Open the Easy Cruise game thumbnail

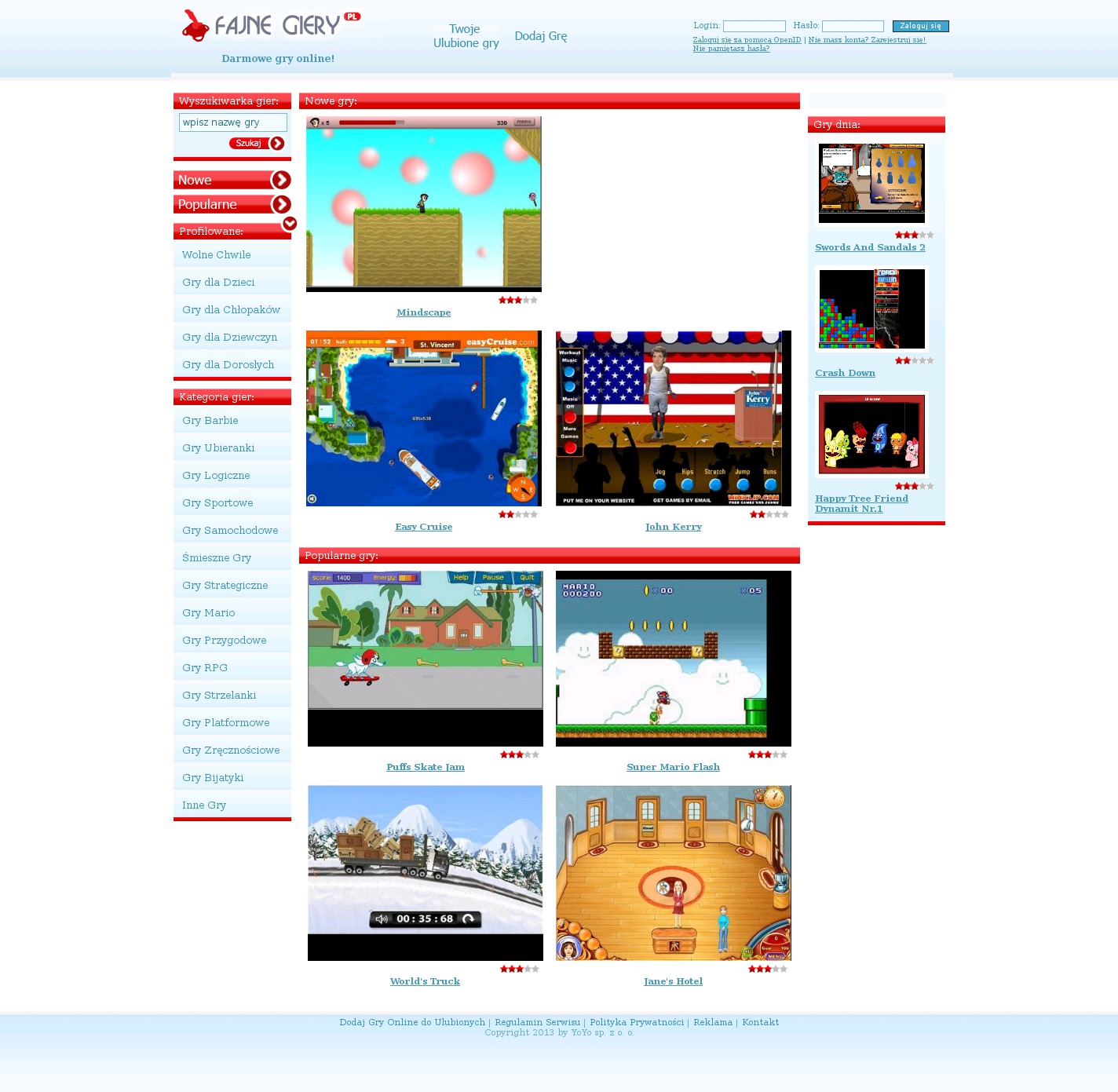coord(424,418)
